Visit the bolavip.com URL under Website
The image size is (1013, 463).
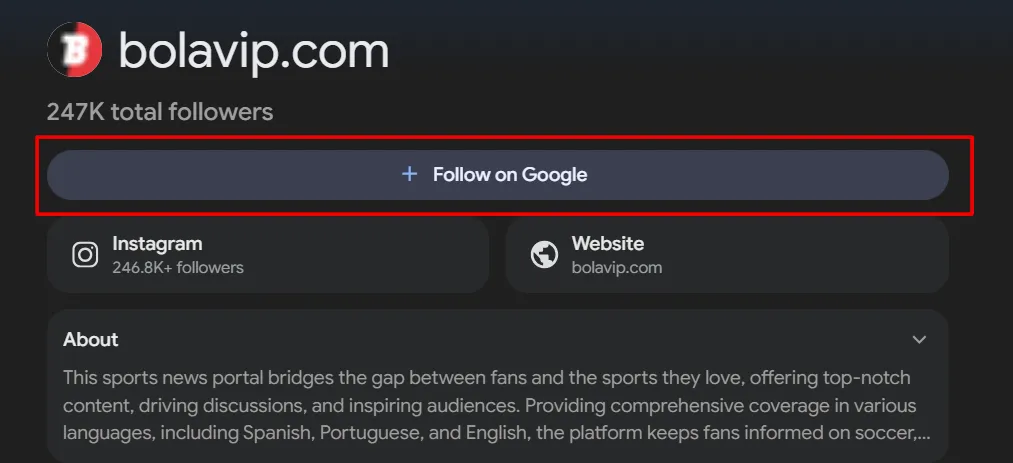616,267
